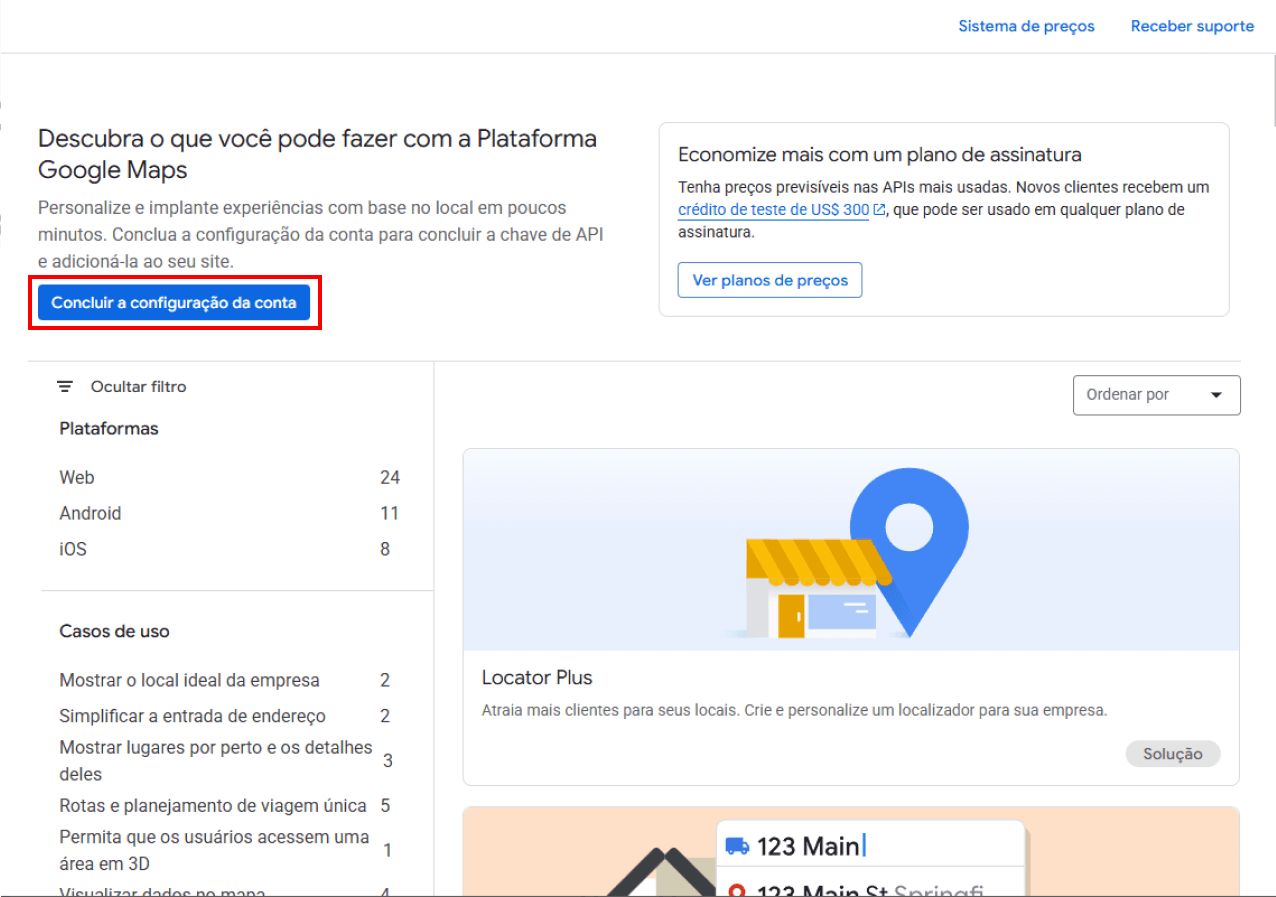Open Receber suporte link
This screenshot has width=1276, height=897.
pos(1192,26)
